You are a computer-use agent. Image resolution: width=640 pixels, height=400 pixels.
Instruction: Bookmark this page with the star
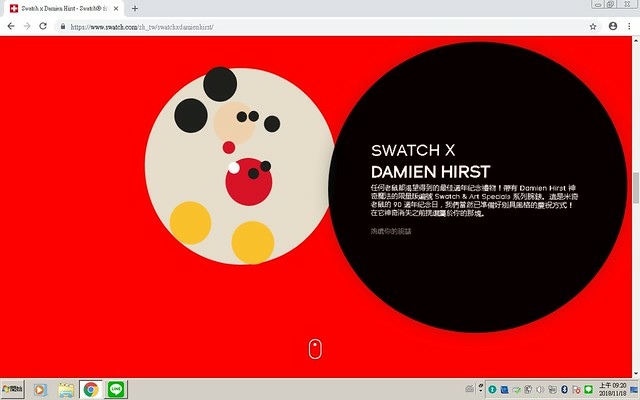(593, 27)
